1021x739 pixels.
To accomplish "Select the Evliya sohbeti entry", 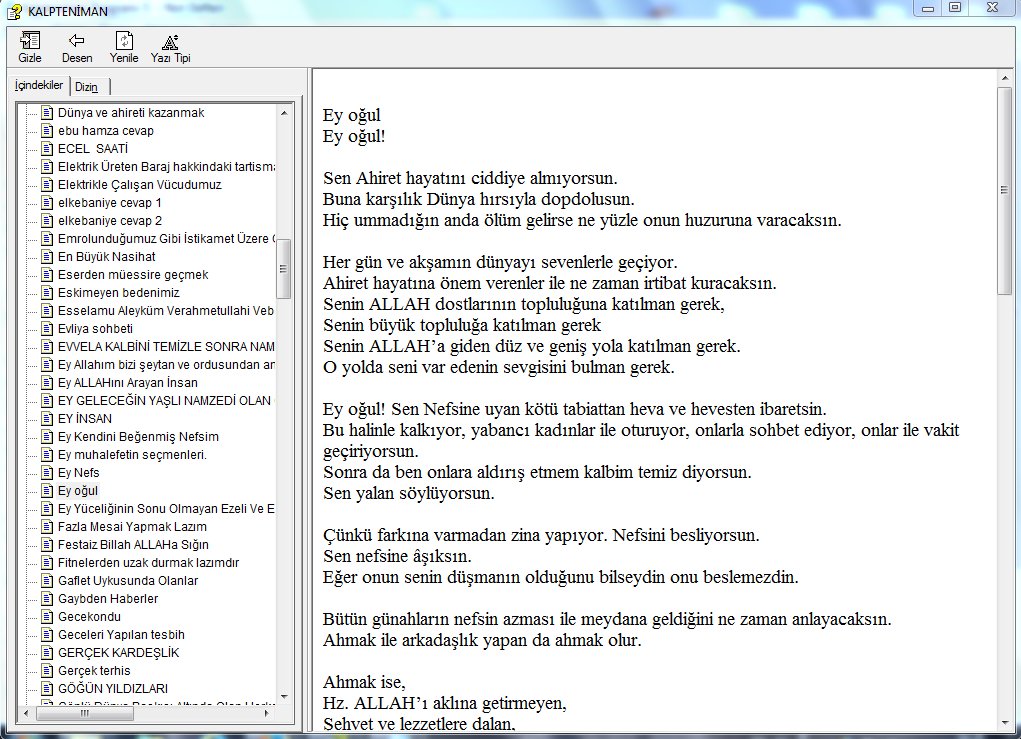I will tap(95, 329).
